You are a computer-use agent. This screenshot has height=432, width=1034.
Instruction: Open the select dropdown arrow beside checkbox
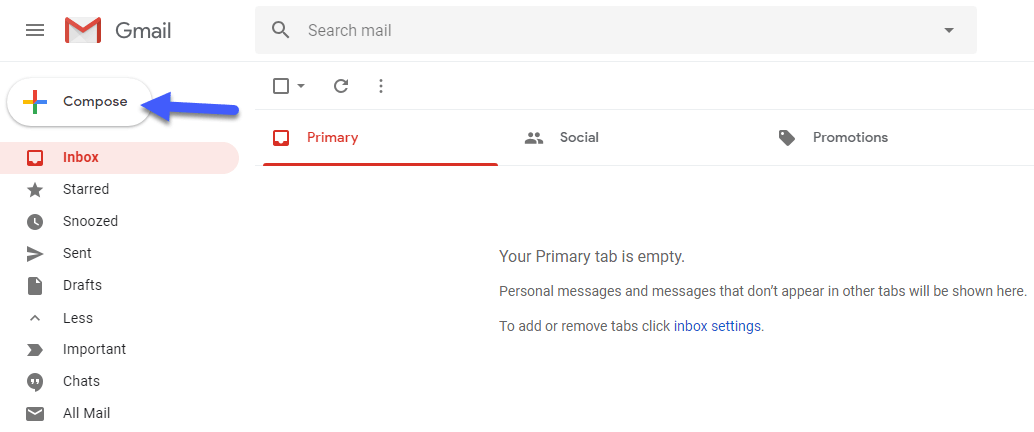click(301, 86)
